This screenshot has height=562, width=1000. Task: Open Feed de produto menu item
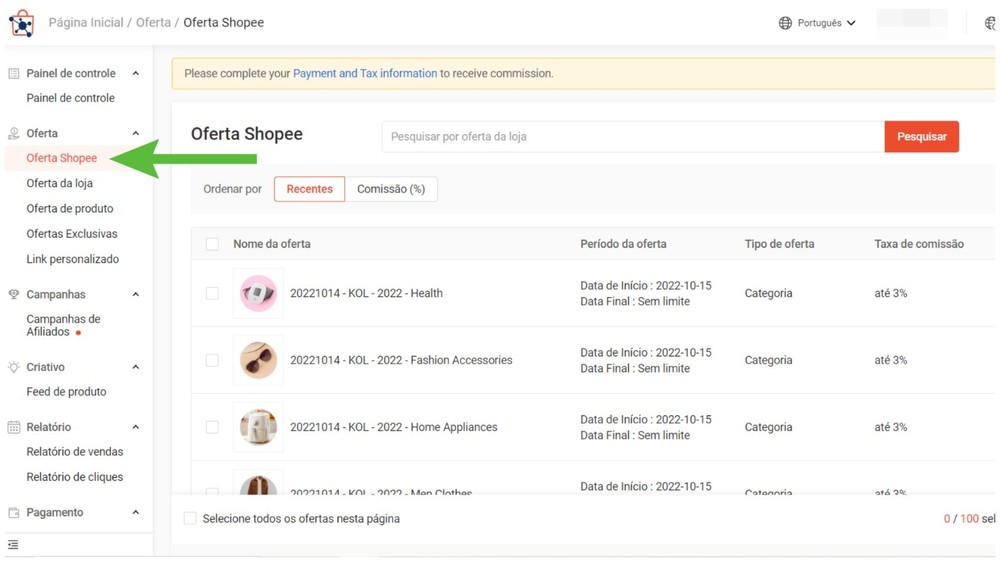pyautogui.click(x=66, y=392)
